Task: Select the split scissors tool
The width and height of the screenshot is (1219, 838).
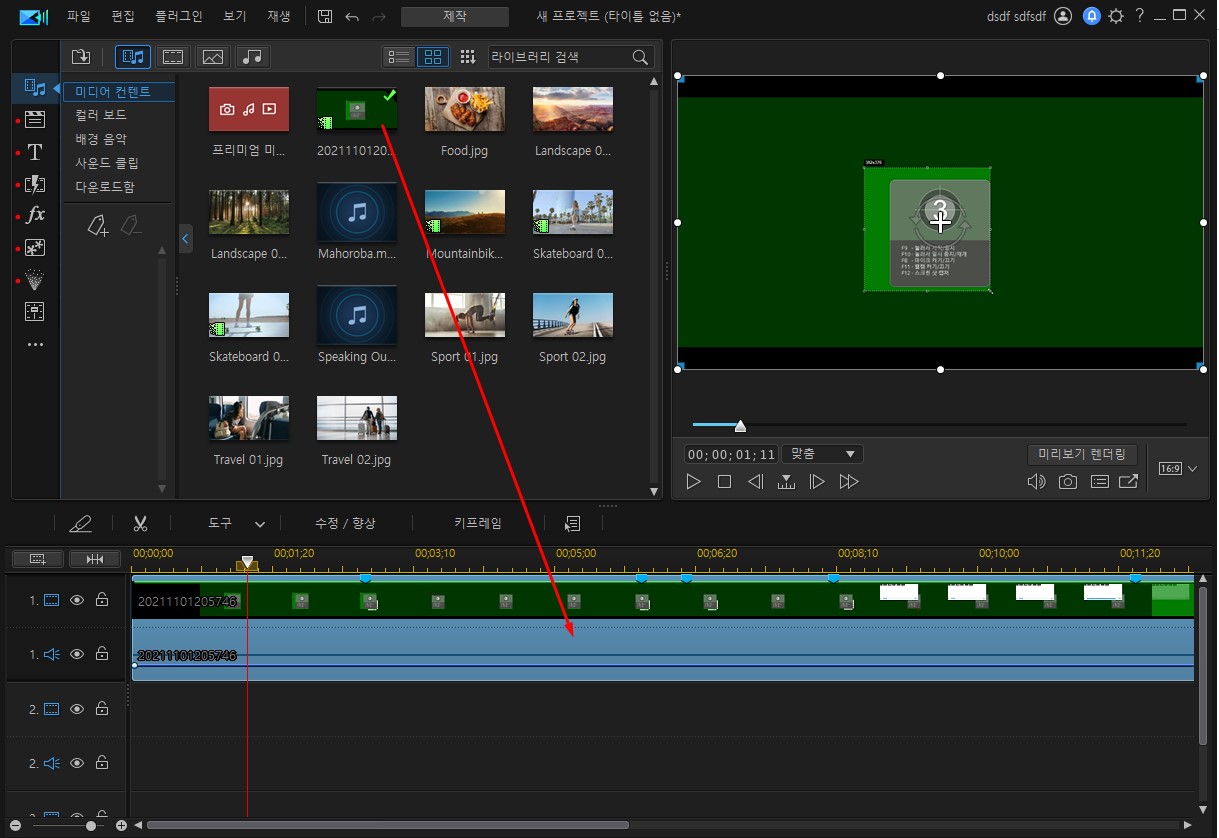Action: coord(140,523)
